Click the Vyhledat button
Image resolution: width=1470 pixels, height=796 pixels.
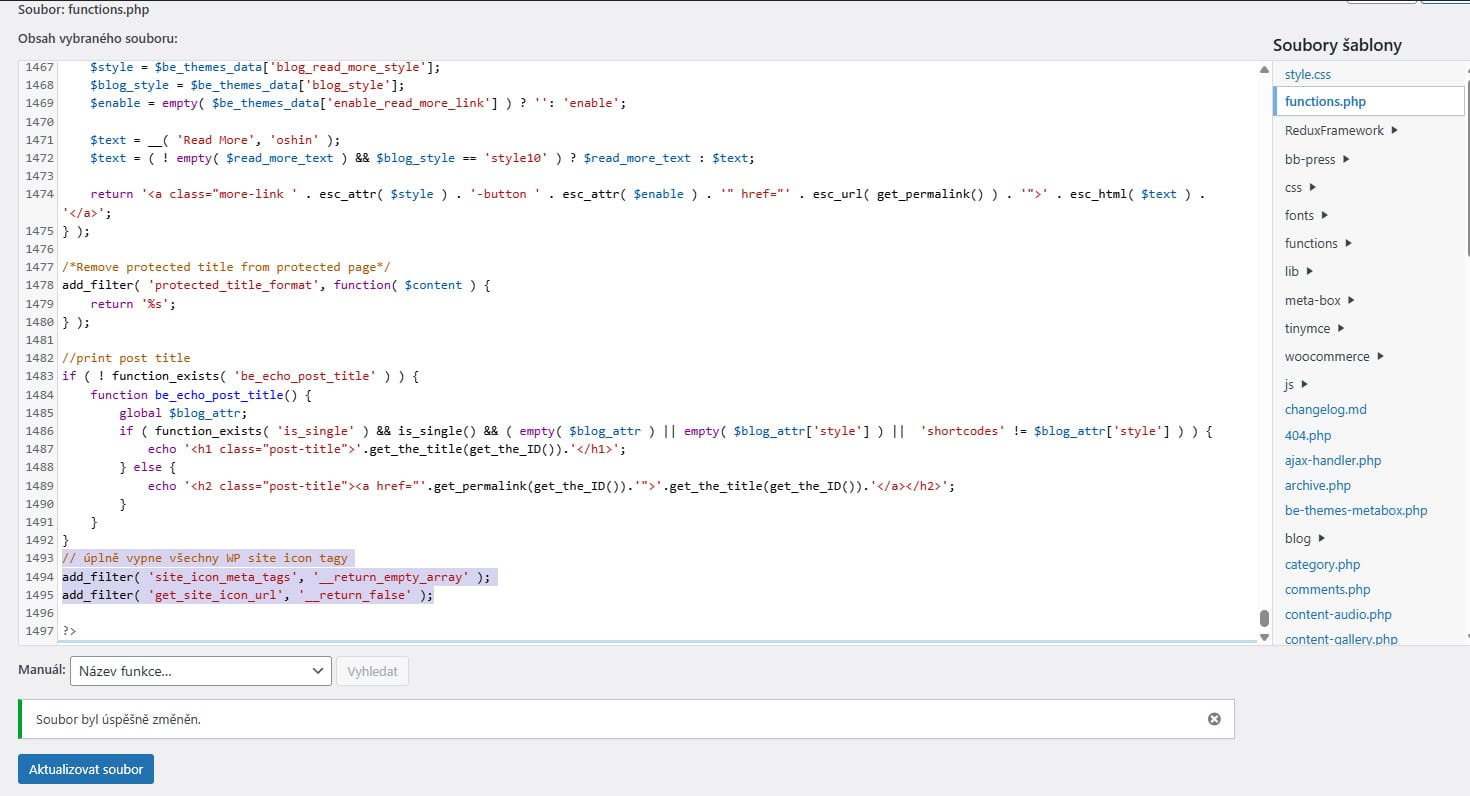[372, 671]
